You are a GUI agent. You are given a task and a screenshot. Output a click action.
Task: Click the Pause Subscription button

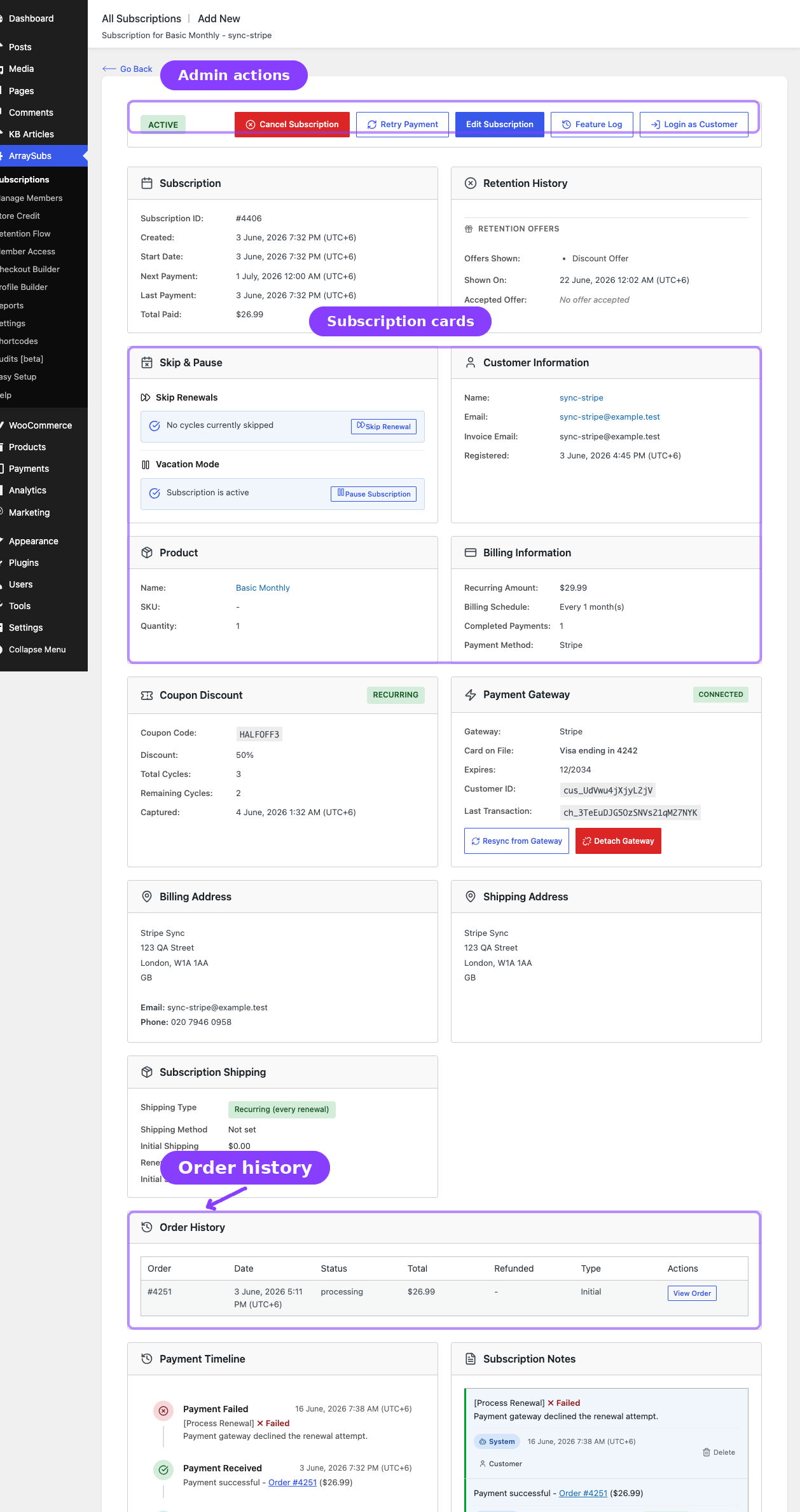coord(373,494)
